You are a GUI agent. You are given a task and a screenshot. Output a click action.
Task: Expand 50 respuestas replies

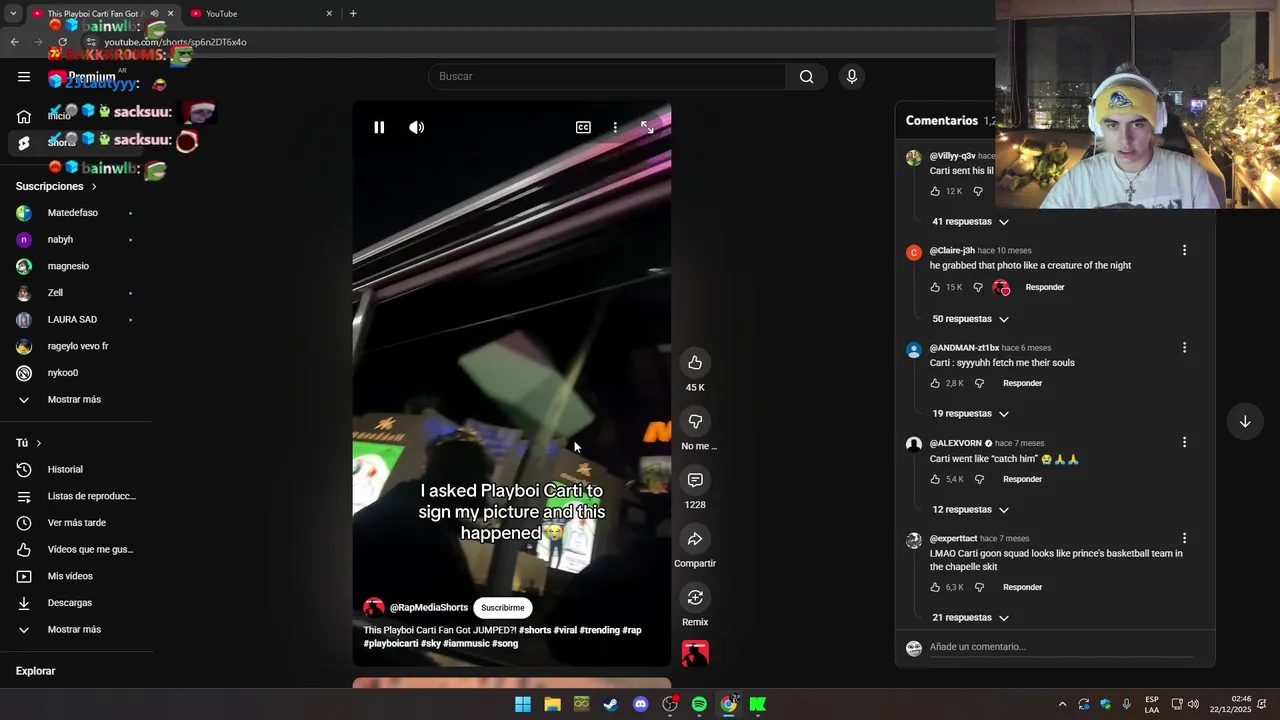(970, 319)
